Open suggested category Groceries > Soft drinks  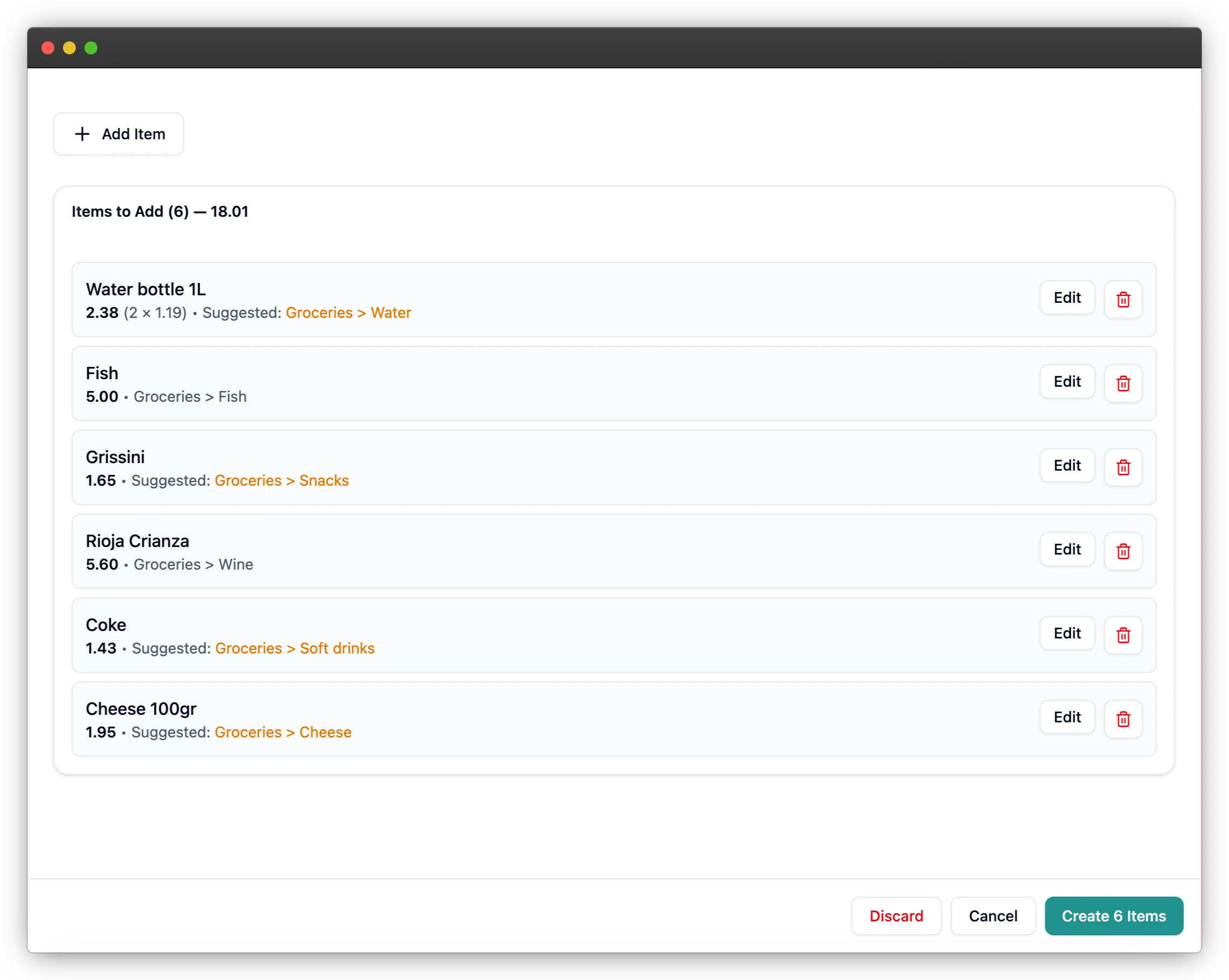point(294,648)
